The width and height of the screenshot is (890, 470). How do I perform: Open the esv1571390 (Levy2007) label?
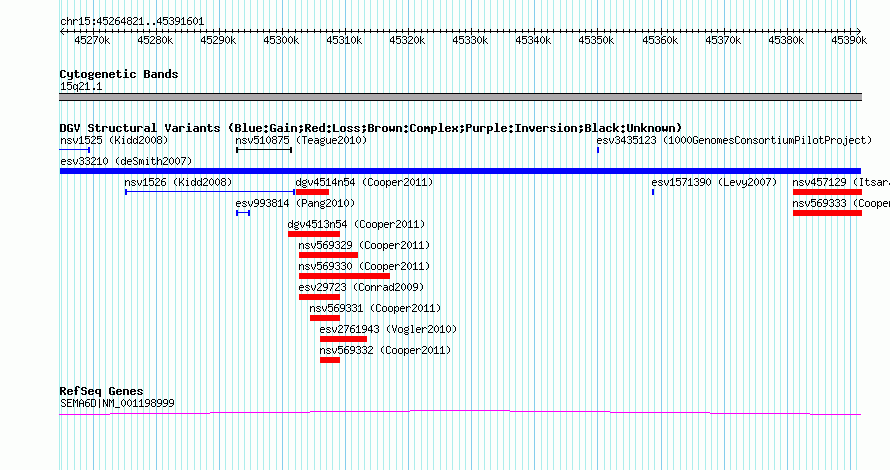click(714, 182)
